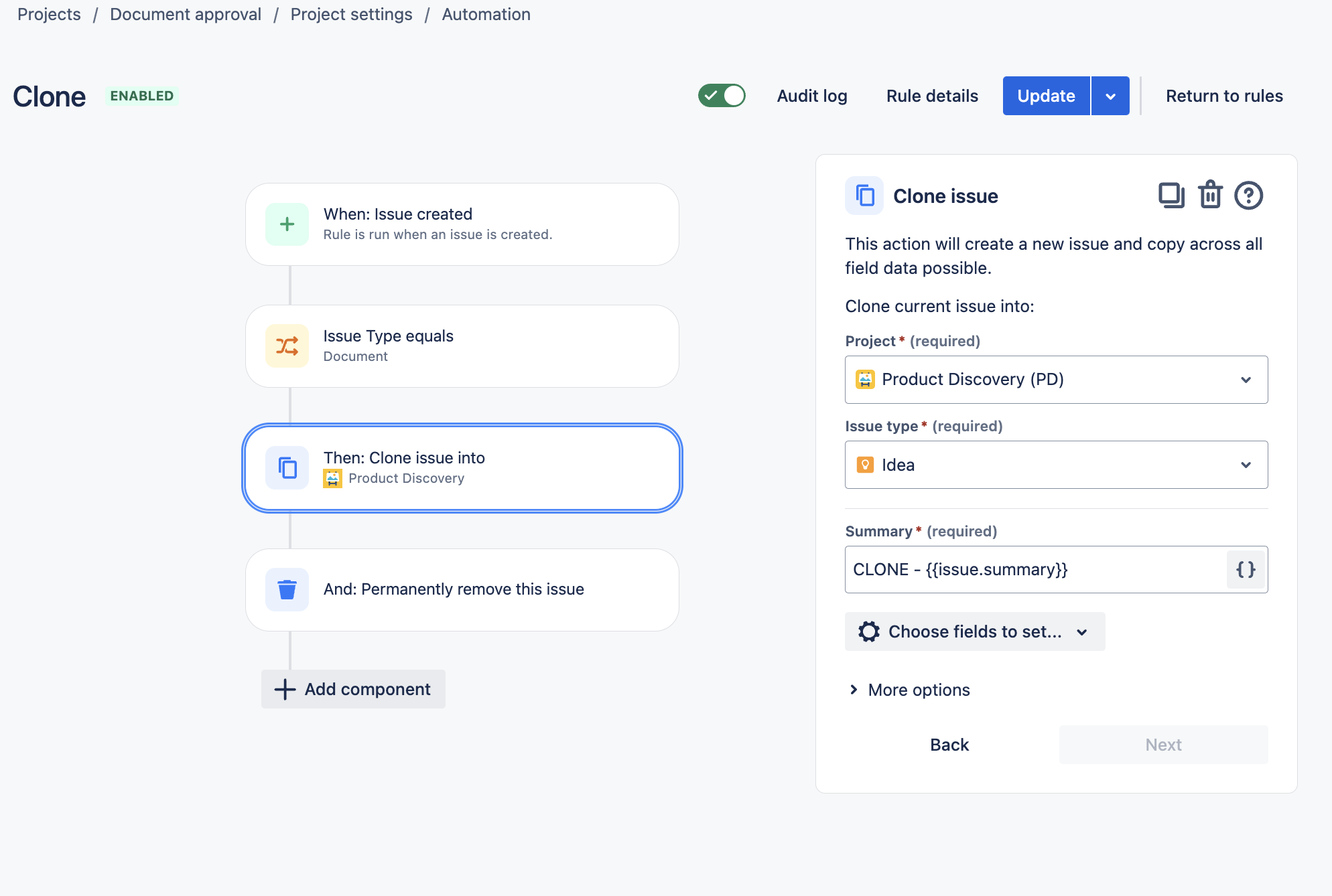Open the Audit log tab
Viewport: 1332px width, 896px height.
pyautogui.click(x=812, y=96)
